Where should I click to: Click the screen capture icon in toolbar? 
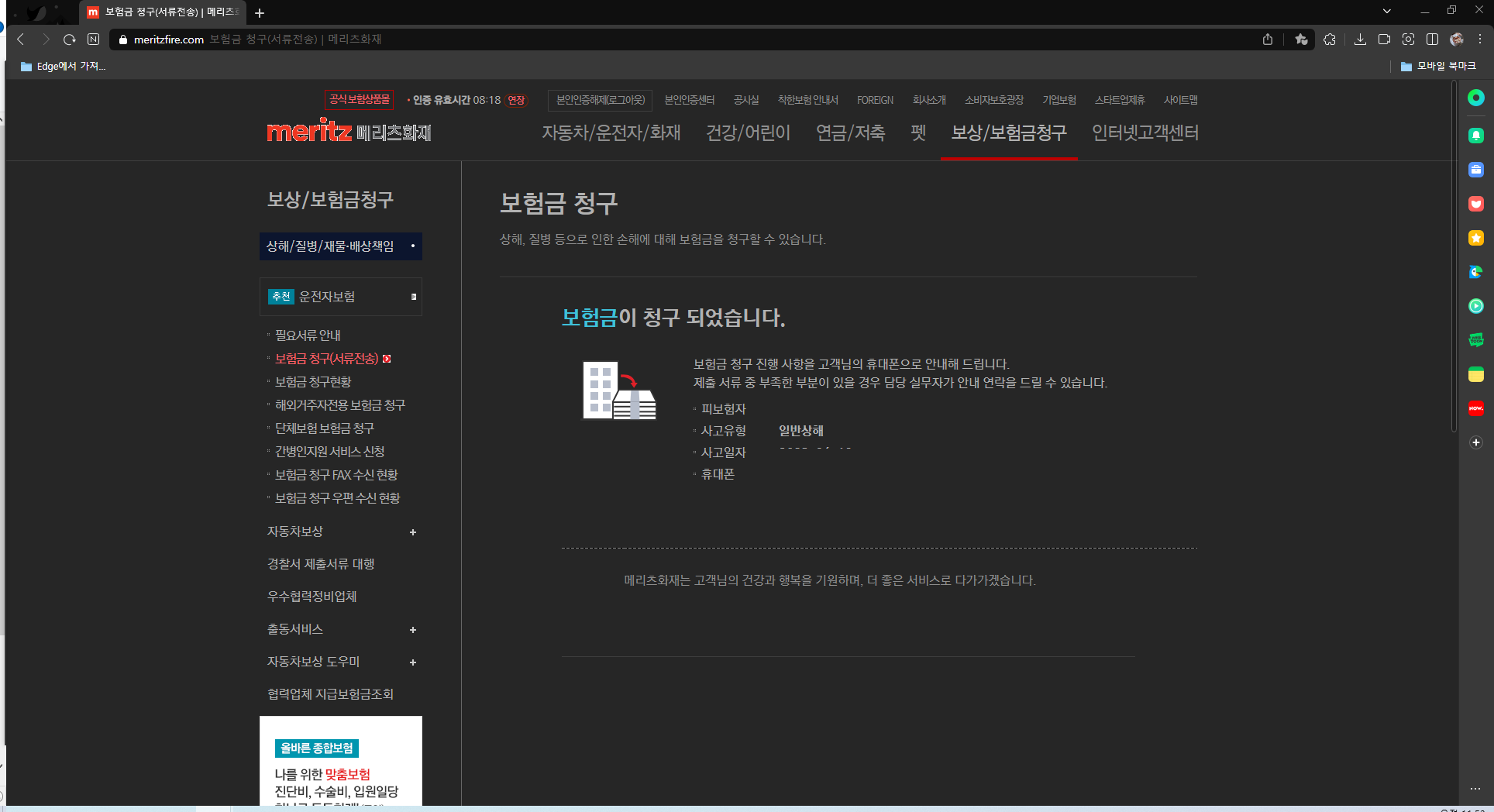point(1409,40)
